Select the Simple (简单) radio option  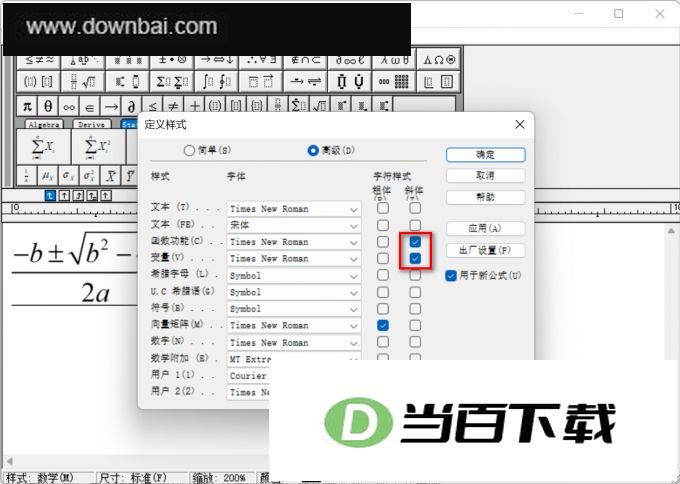(x=207, y=150)
